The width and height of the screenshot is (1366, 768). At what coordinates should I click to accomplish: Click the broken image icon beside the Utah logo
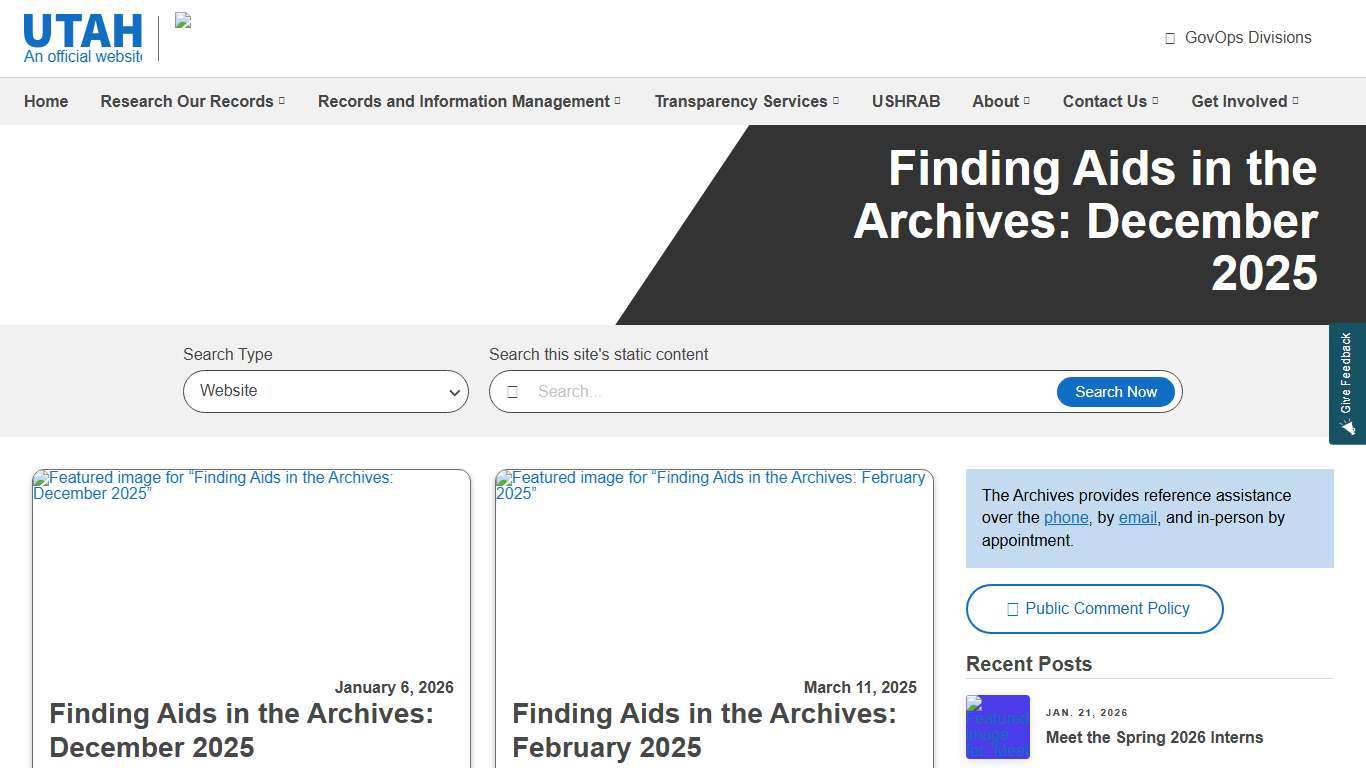click(x=182, y=20)
